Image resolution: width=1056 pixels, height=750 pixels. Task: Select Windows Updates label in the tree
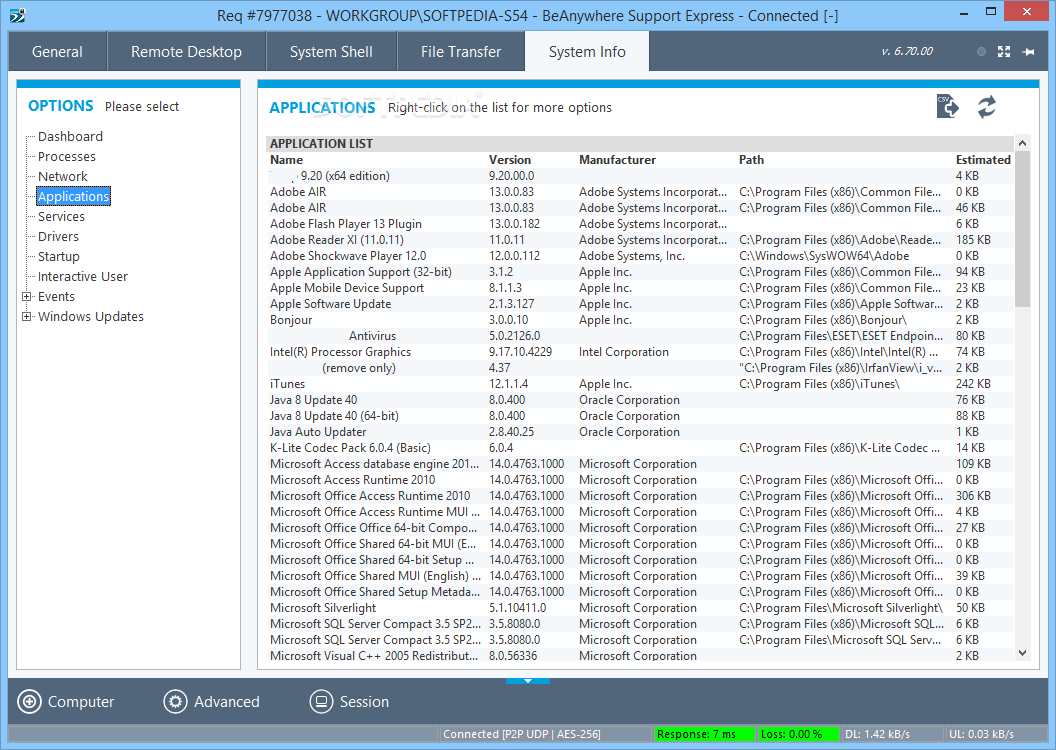pyautogui.click(x=91, y=316)
